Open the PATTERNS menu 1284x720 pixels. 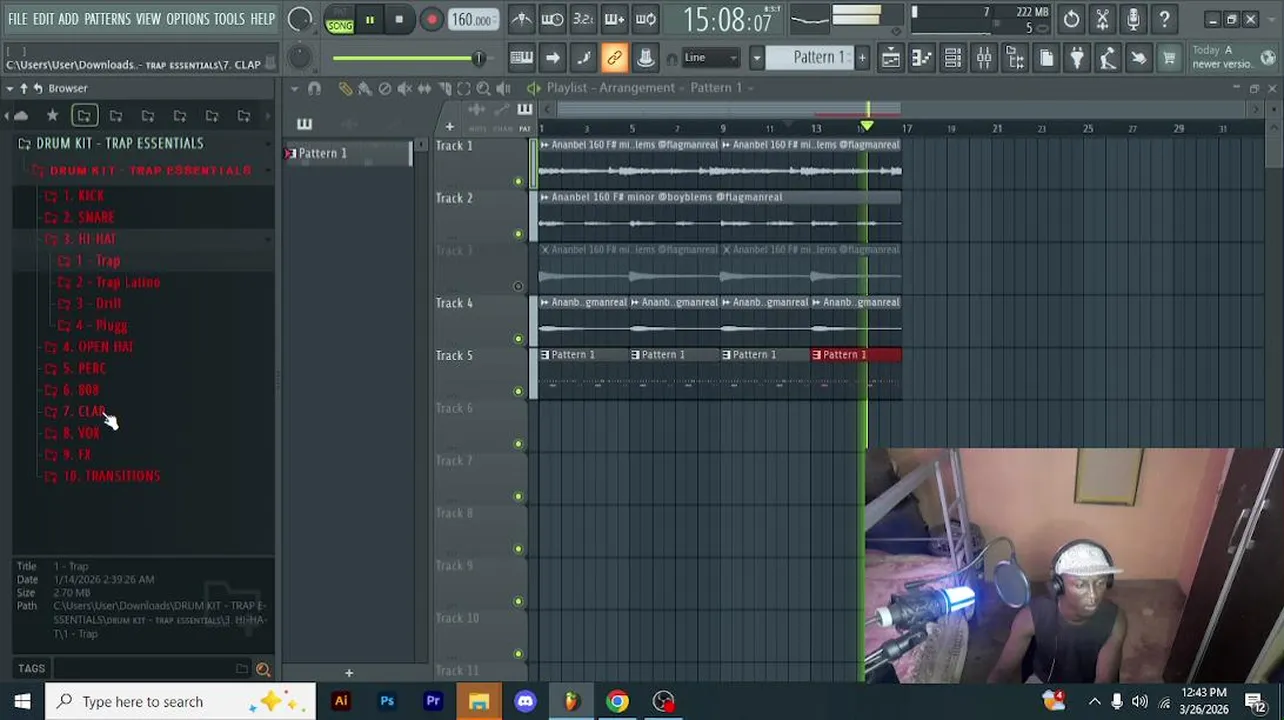[107, 19]
